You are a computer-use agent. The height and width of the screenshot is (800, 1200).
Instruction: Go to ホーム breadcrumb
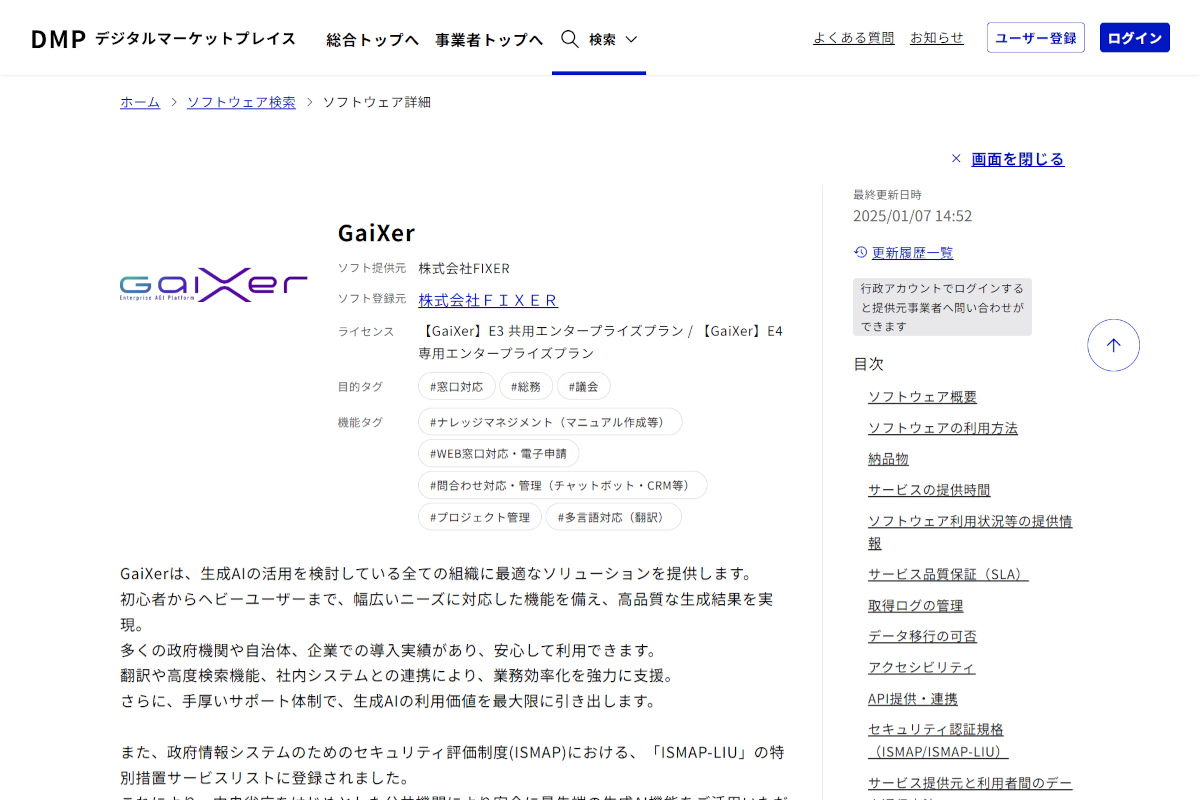click(140, 102)
